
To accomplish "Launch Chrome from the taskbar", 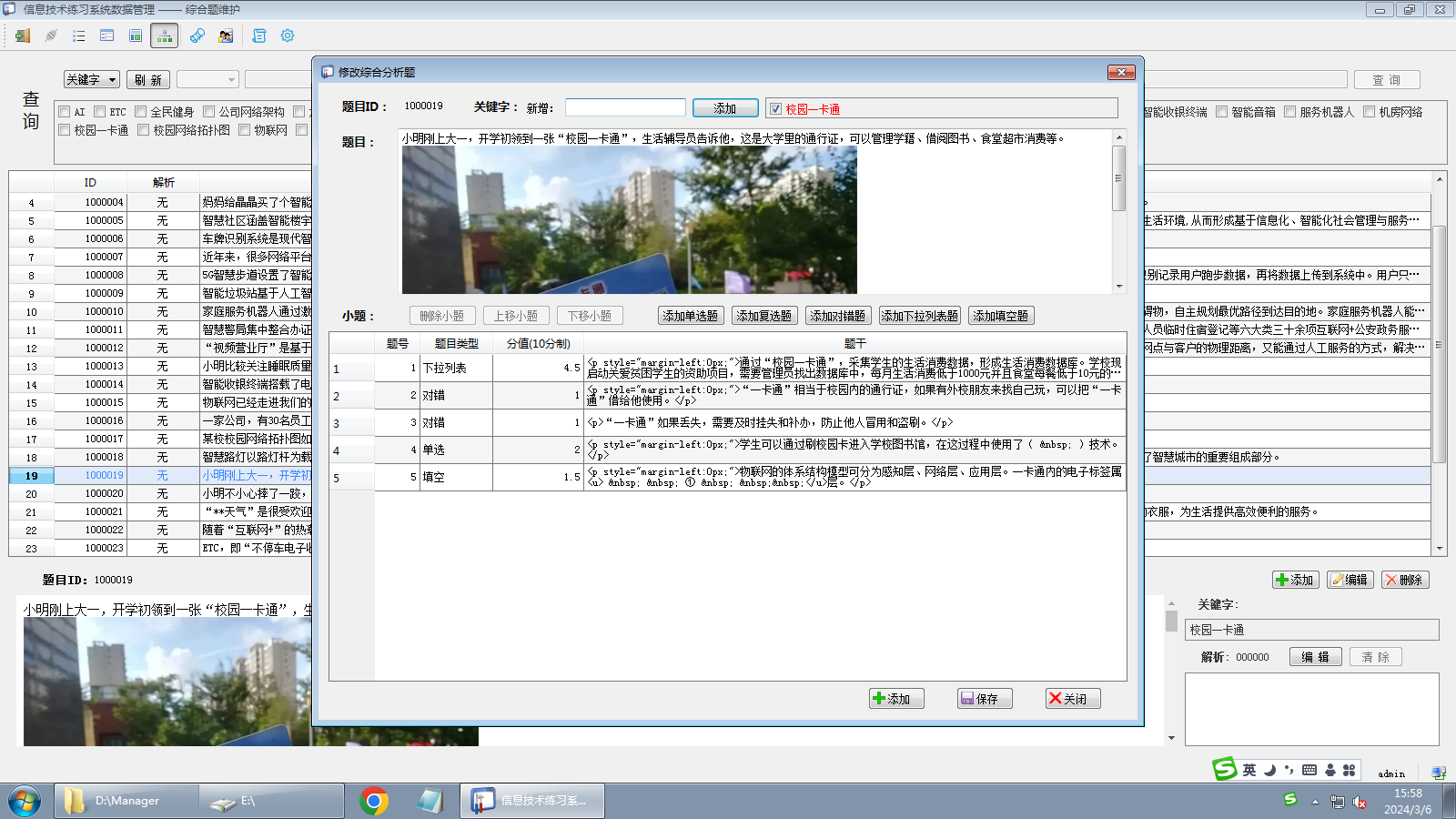I will click(x=374, y=801).
